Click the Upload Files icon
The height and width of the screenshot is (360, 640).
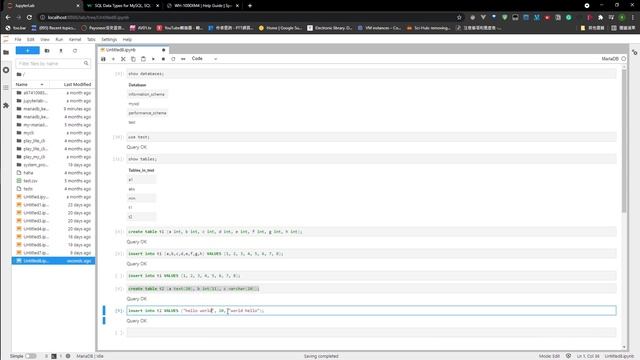pos(61,51)
